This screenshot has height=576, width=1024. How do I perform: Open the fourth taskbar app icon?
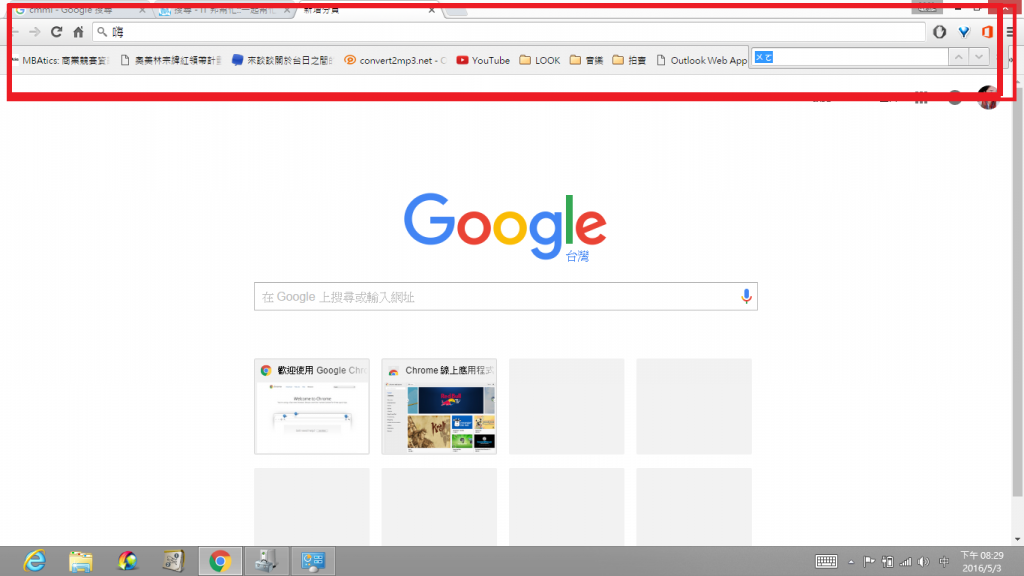[173, 561]
